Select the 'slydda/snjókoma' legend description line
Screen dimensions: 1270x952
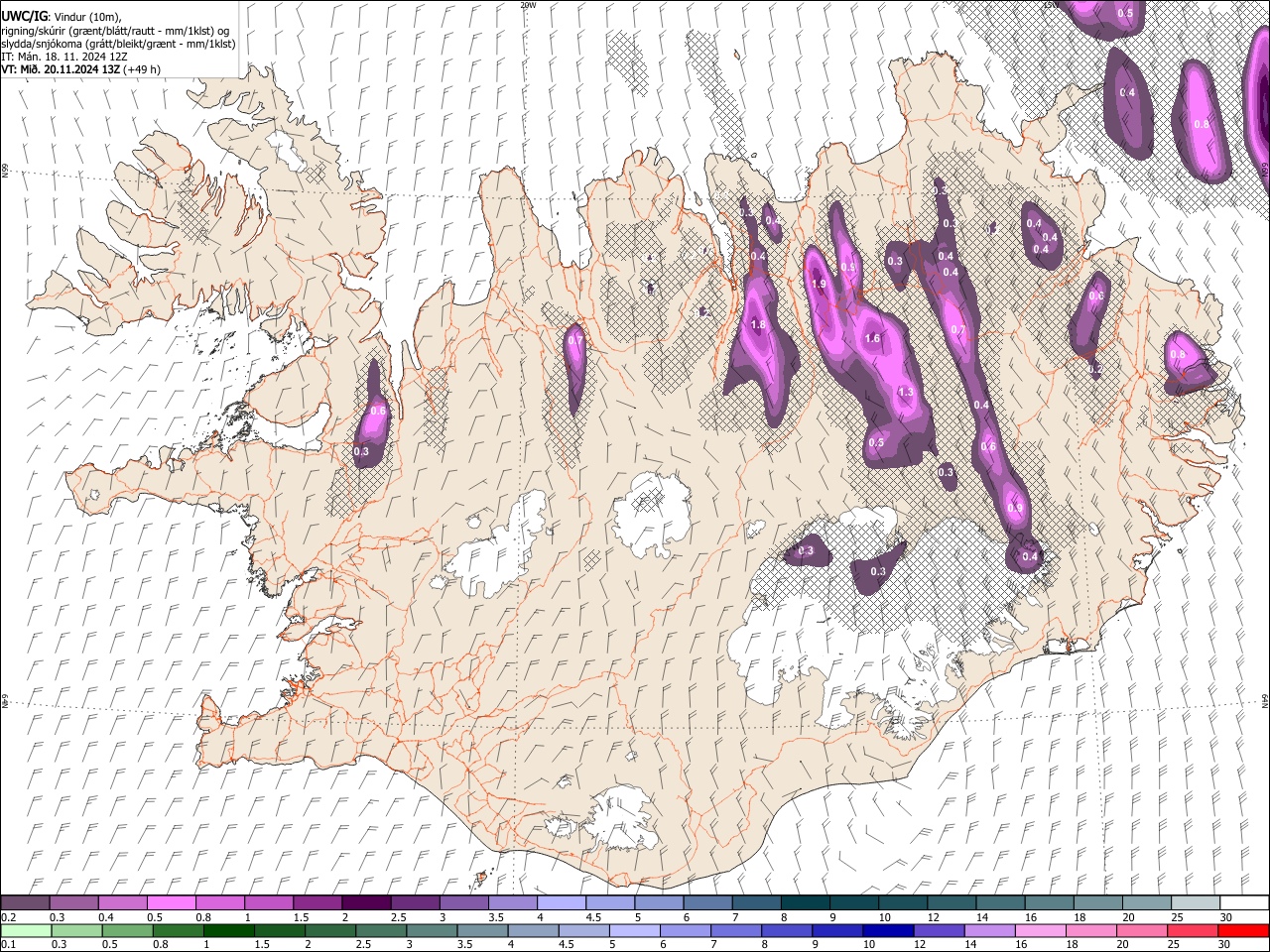(x=118, y=44)
